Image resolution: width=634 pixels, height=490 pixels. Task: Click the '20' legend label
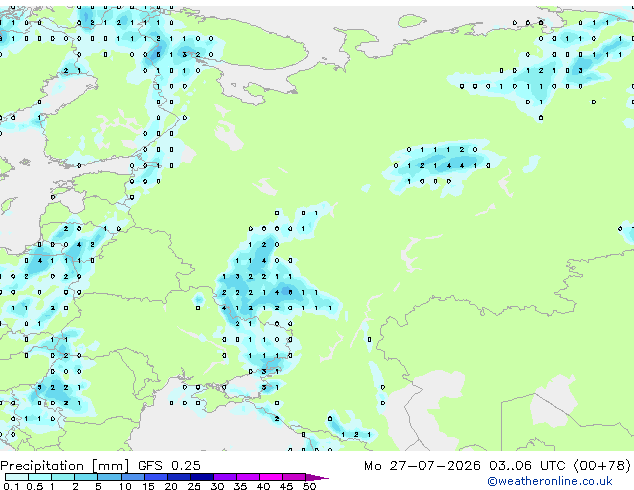(x=171, y=486)
